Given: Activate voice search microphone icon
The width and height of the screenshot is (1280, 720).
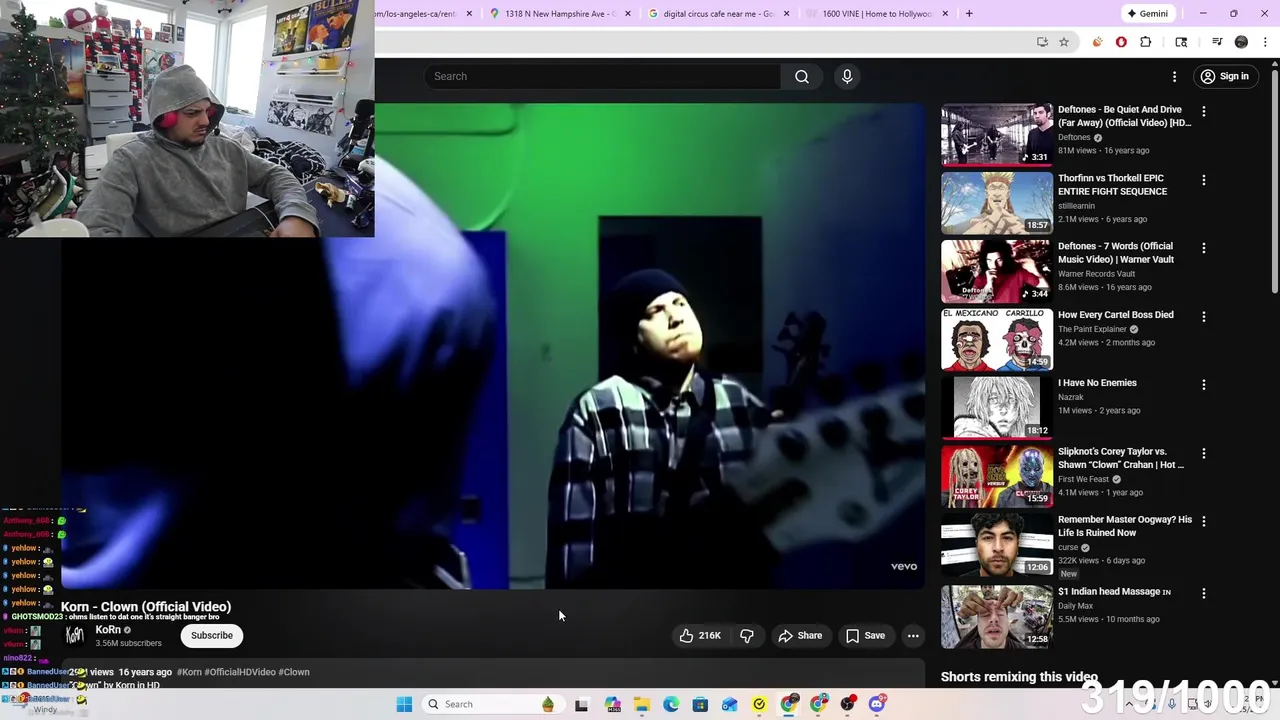Looking at the screenshot, I should coord(847,76).
